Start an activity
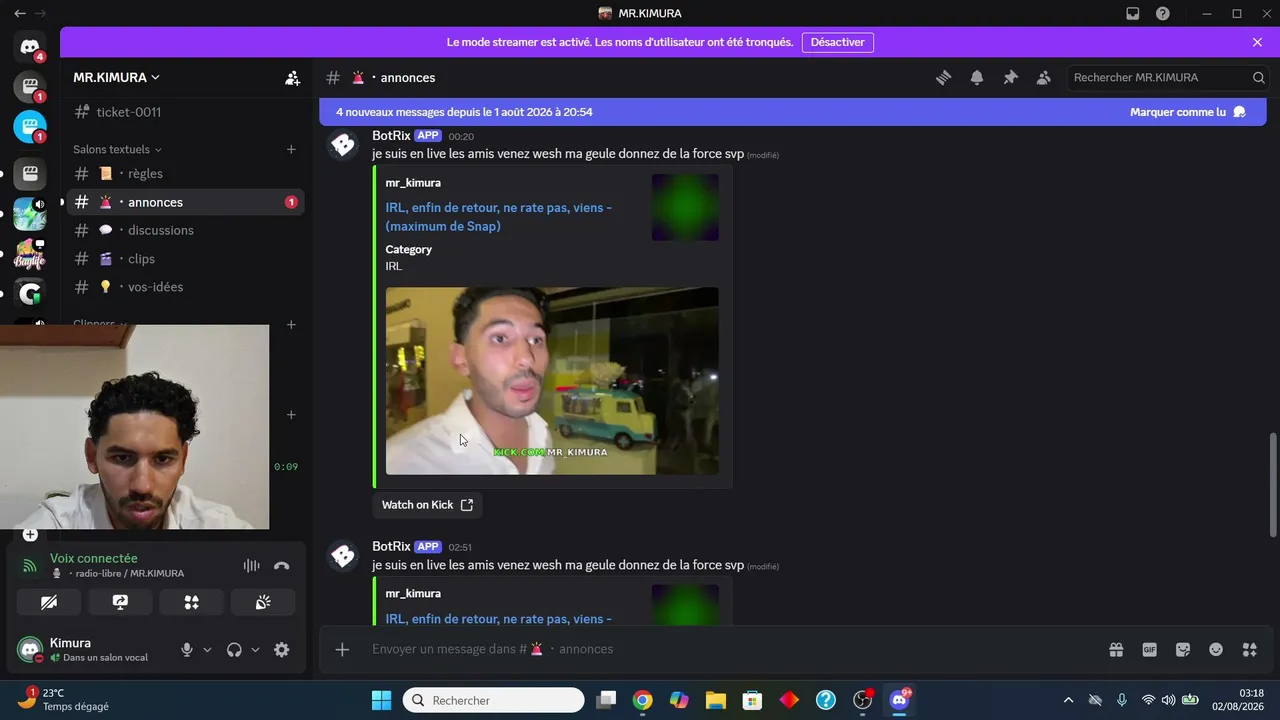Screen dimensions: 1280x720 click(x=192, y=602)
